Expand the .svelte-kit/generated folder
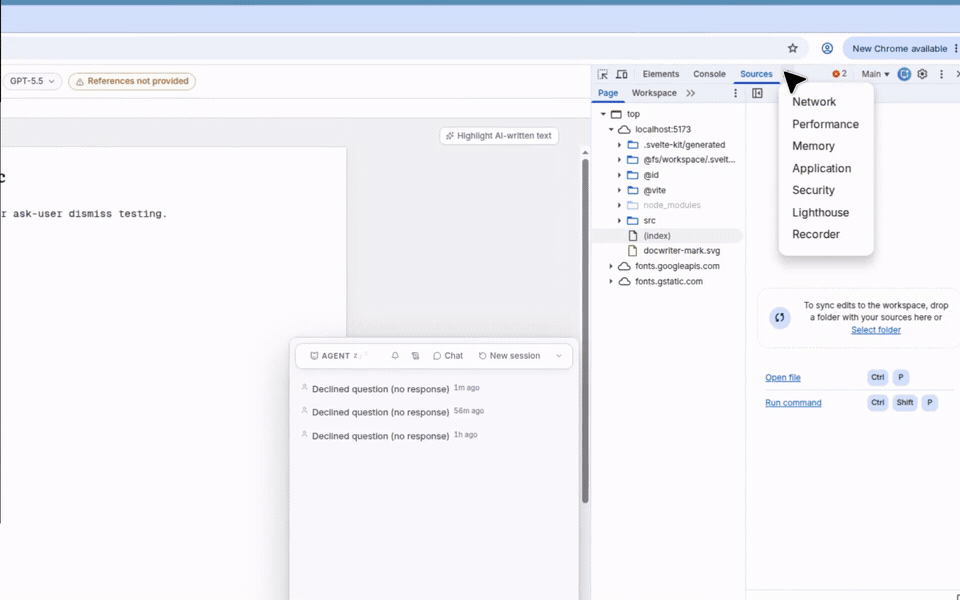 [x=619, y=145]
